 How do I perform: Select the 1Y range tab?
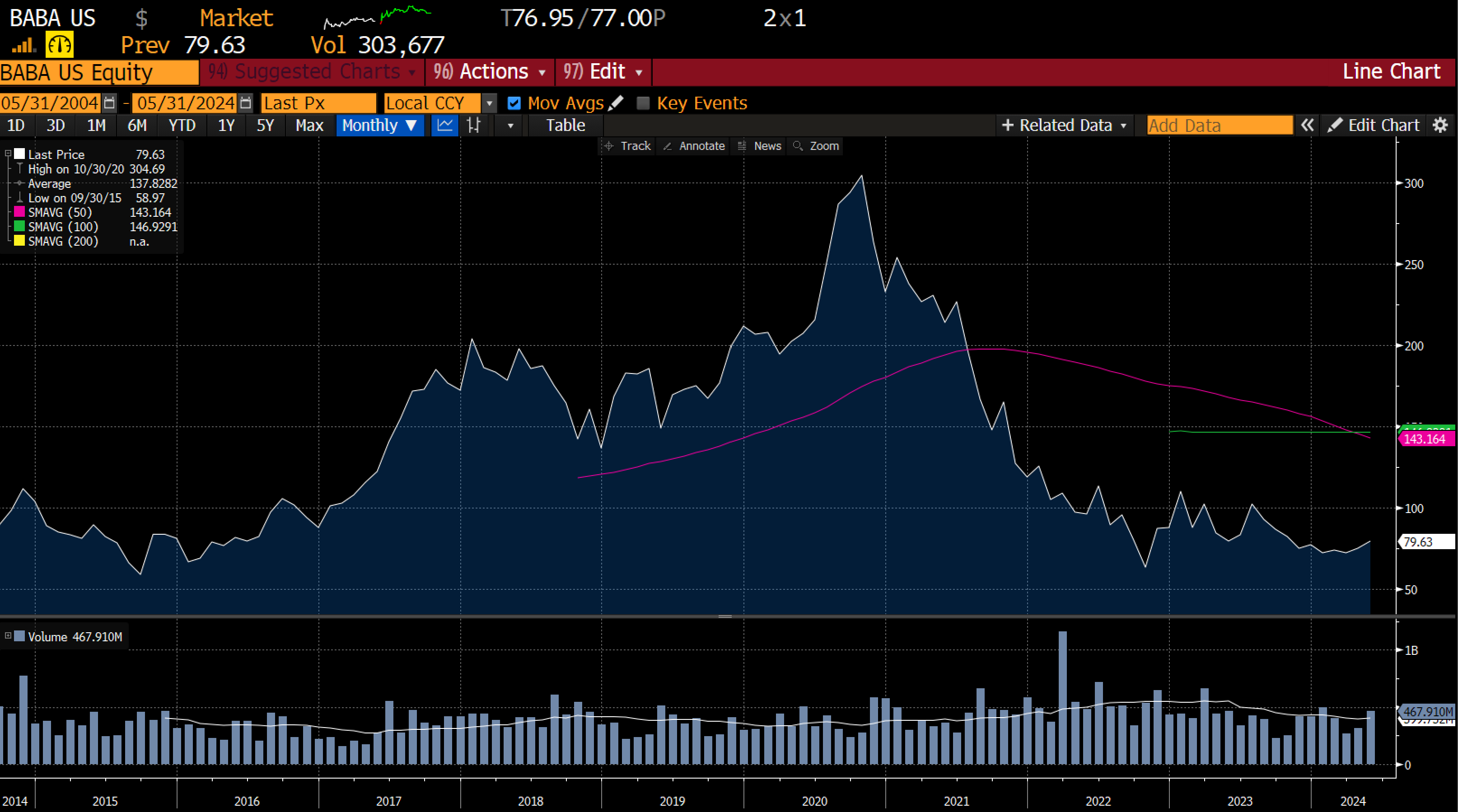click(226, 125)
